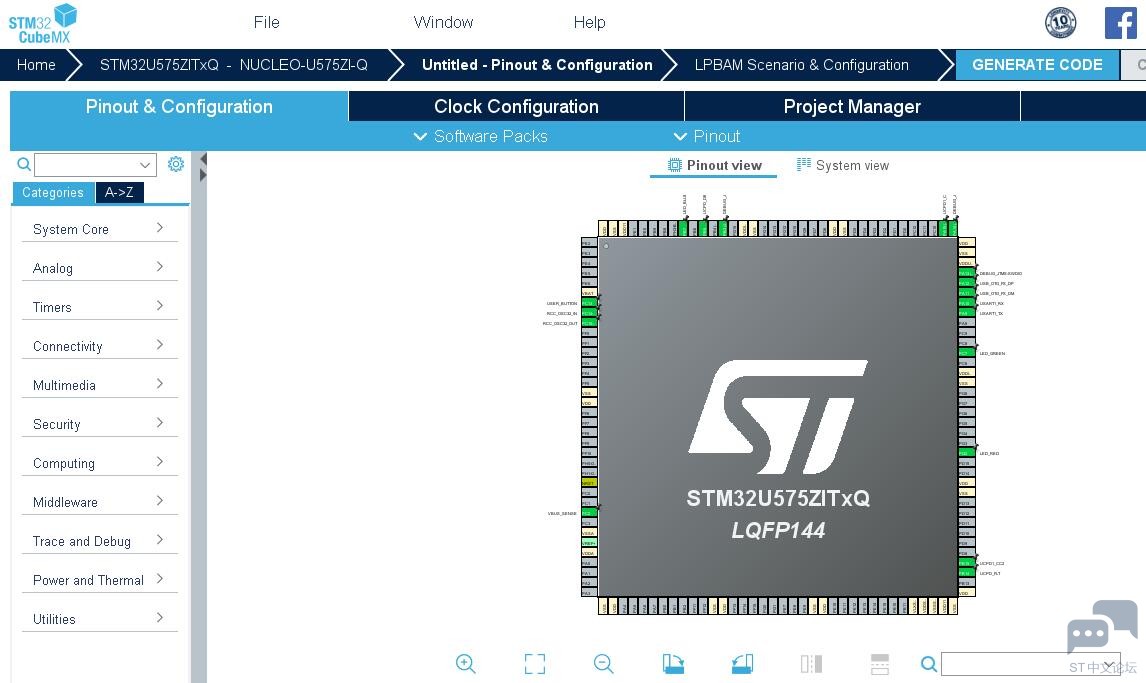Open the File menu
Screen dimensions: 1146x683
pos(267,23)
